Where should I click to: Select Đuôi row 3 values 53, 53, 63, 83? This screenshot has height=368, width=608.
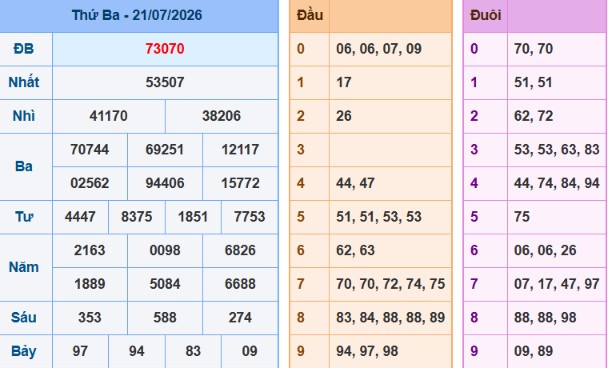tap(557, 150)
